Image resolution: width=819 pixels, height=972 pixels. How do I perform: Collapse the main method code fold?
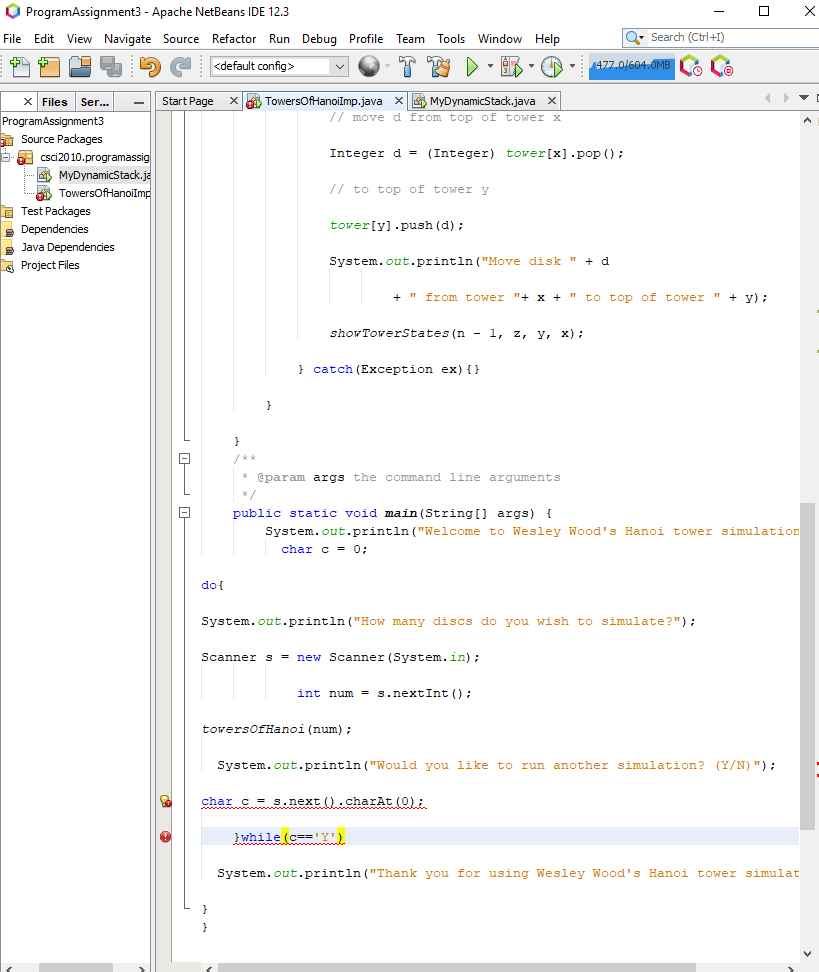[184, 513]
